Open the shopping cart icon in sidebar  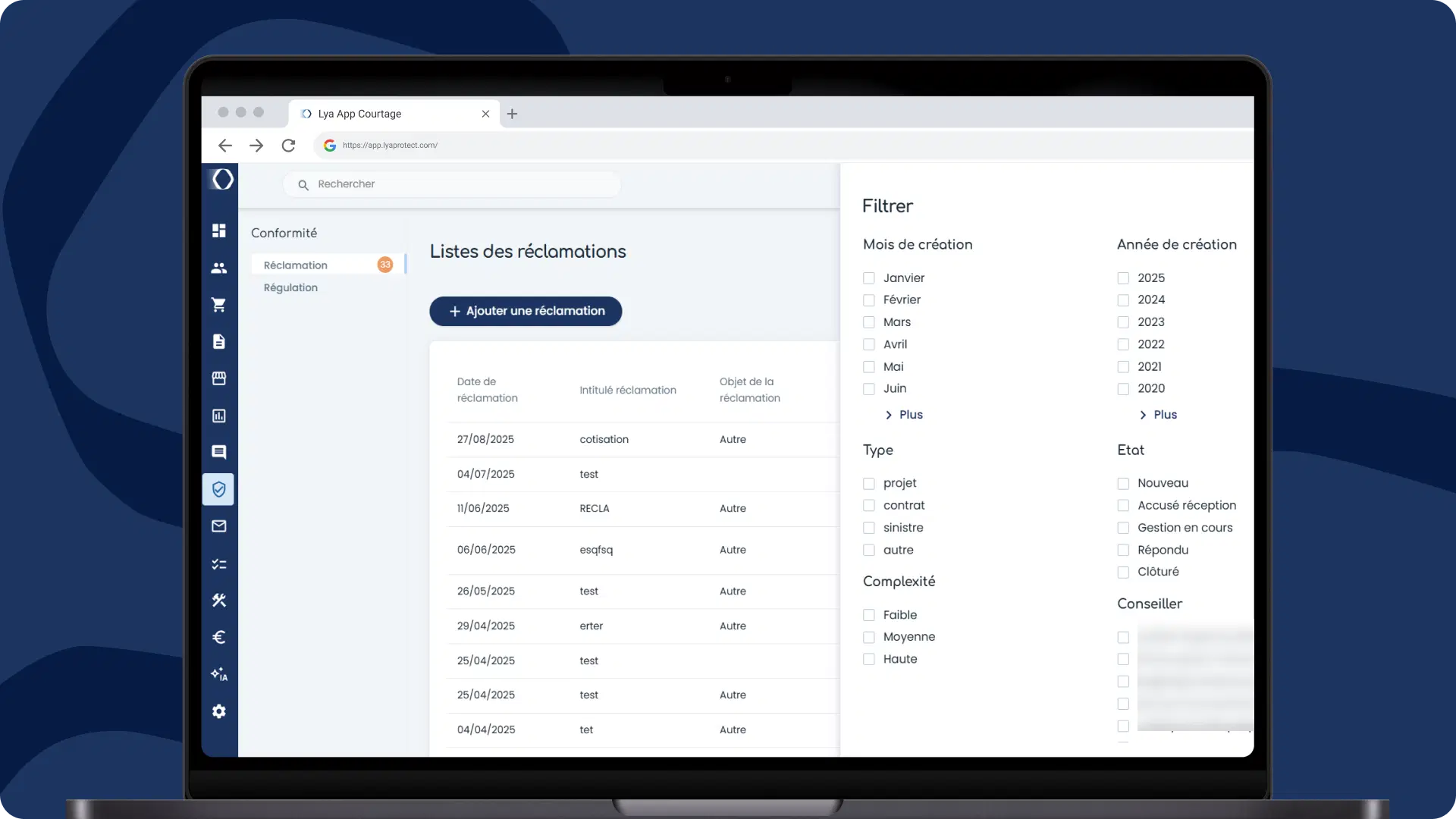pos(219,305)
